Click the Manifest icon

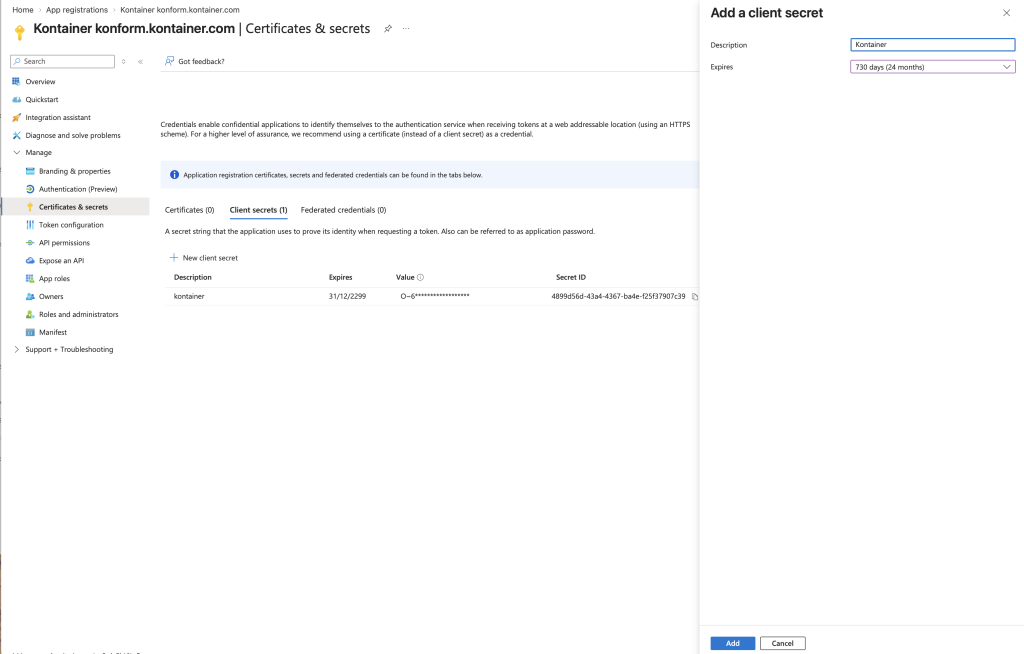(x=30, y=333)
